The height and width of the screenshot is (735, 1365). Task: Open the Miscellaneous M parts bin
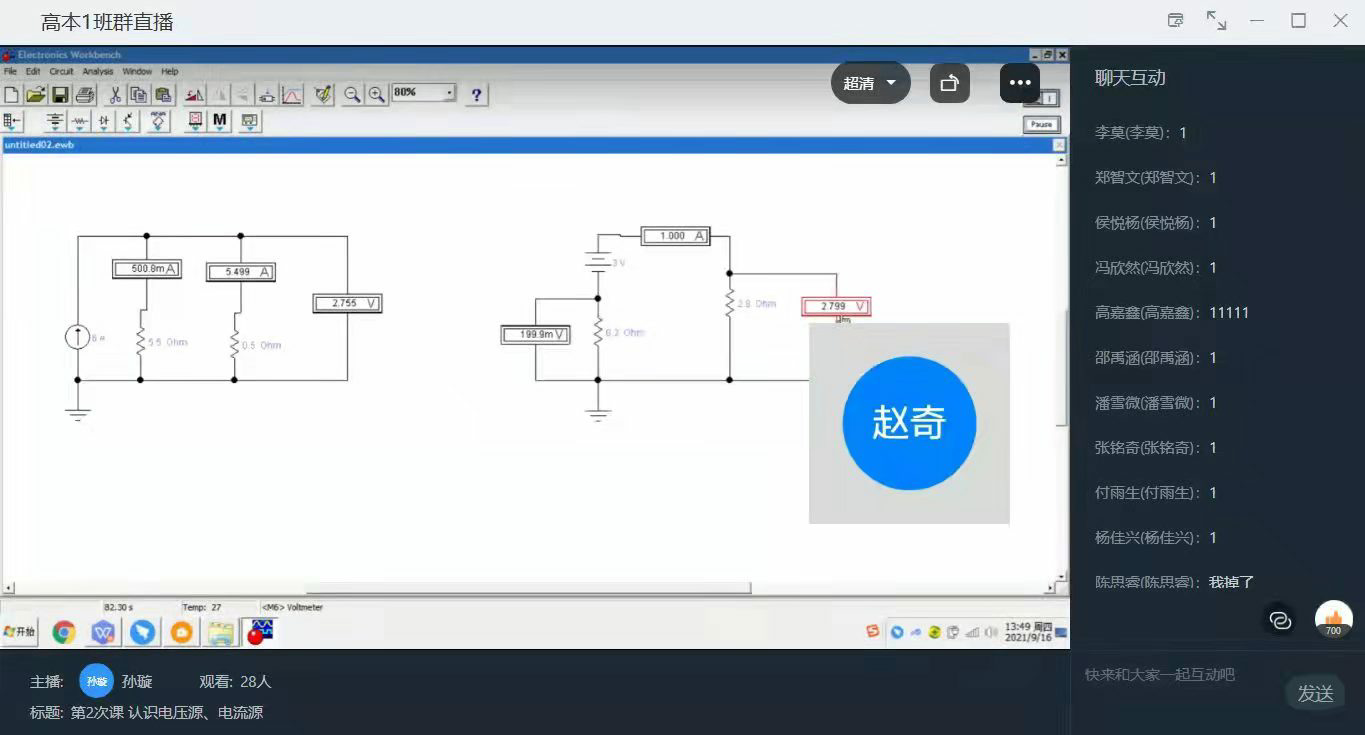(x=220, y=121)
